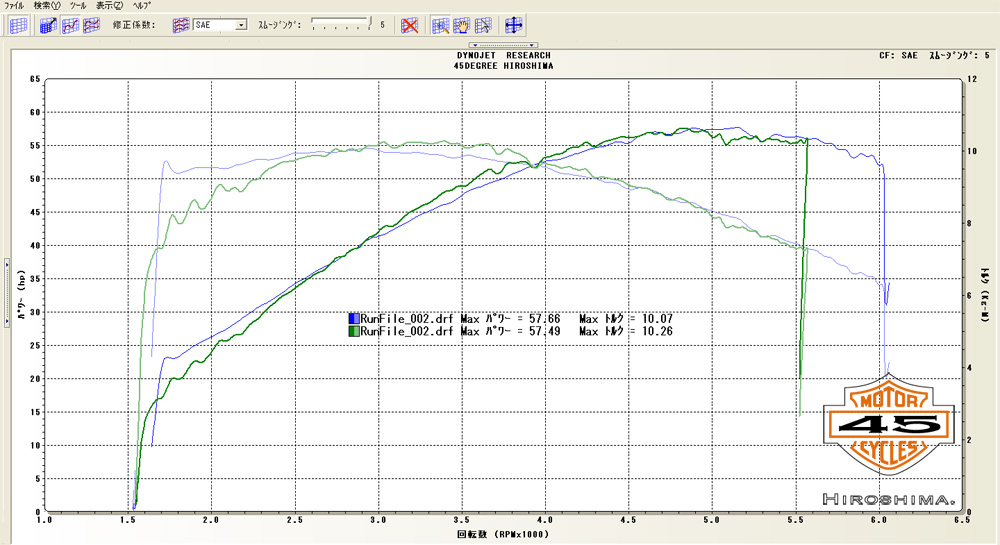Open the SAE correction factor dropdown
Screen dimensions: 1000x545
pyautogui.click(x=241, y=25)
